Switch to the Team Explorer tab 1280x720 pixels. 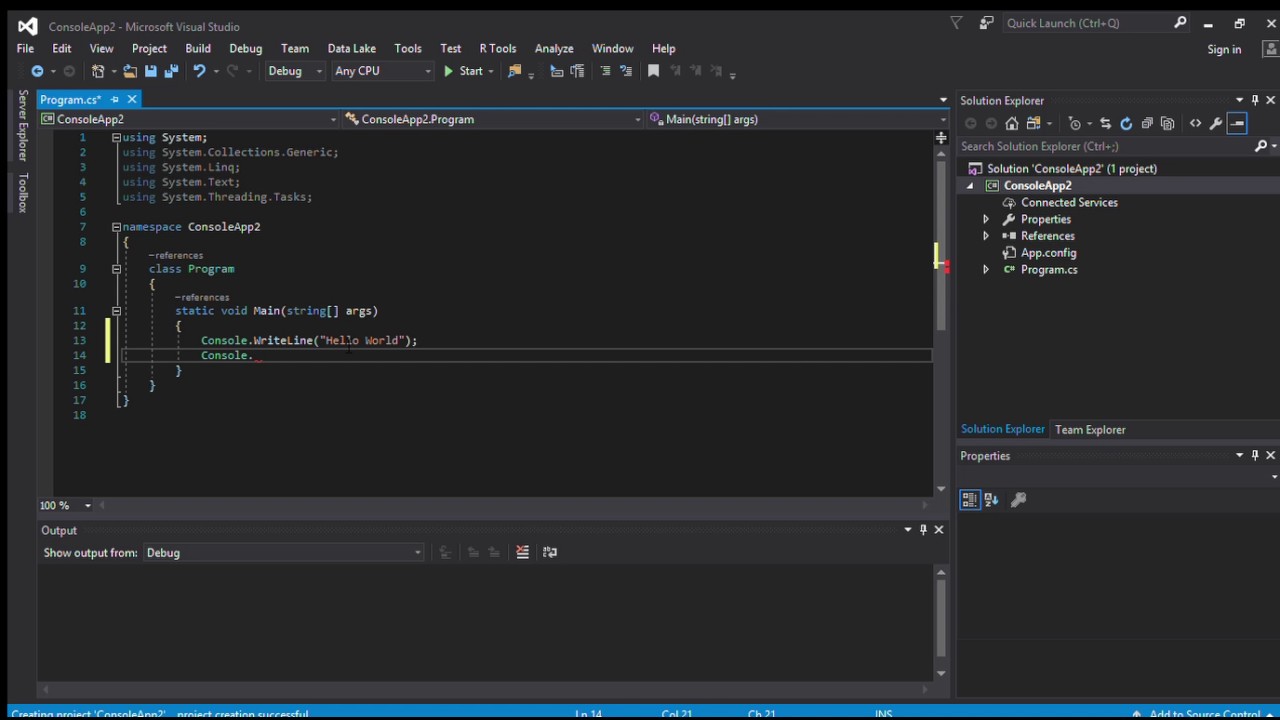tap(1090, 430)
